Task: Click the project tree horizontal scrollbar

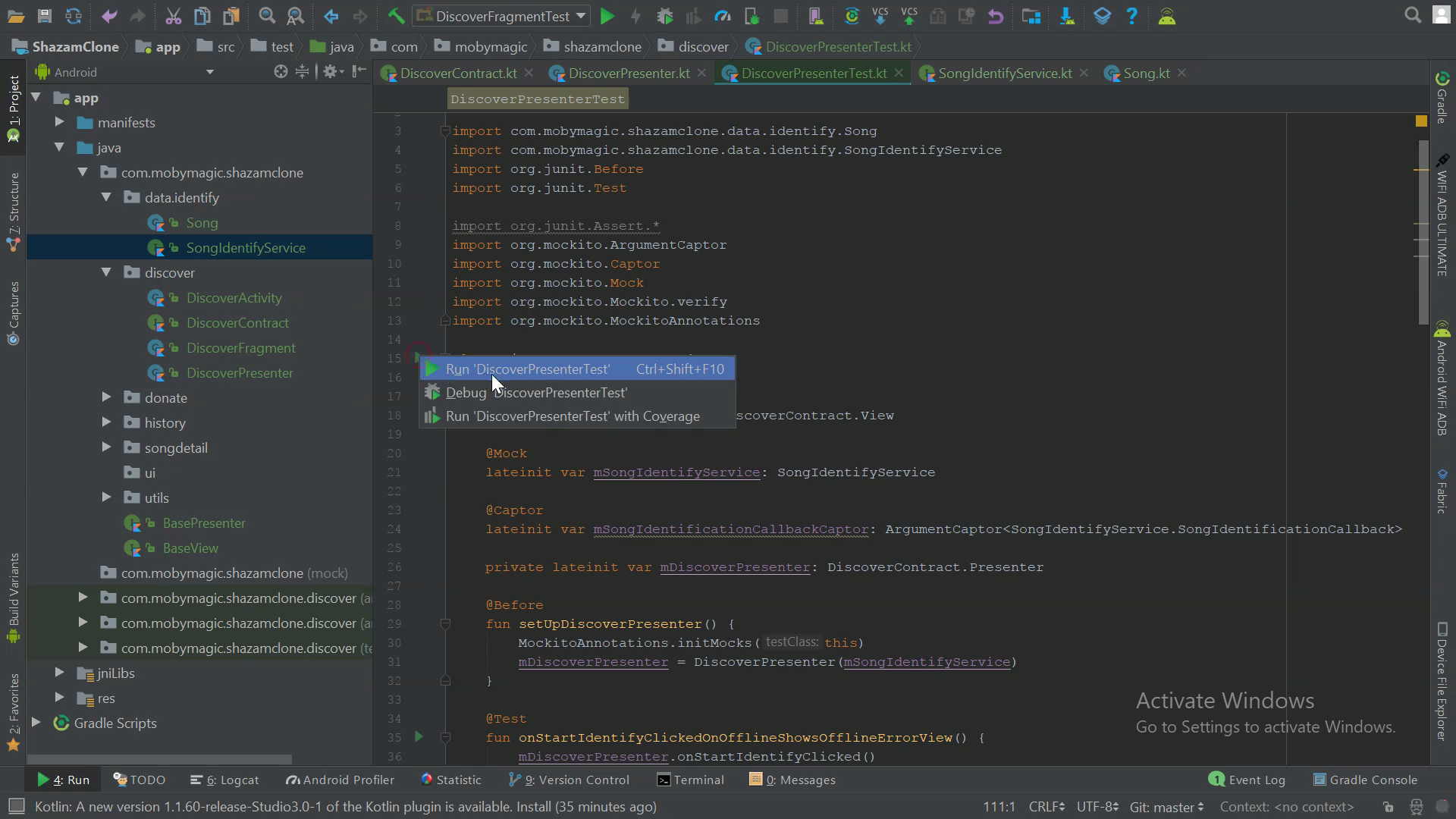Action: pyautogui.click(x=159, y=759)
